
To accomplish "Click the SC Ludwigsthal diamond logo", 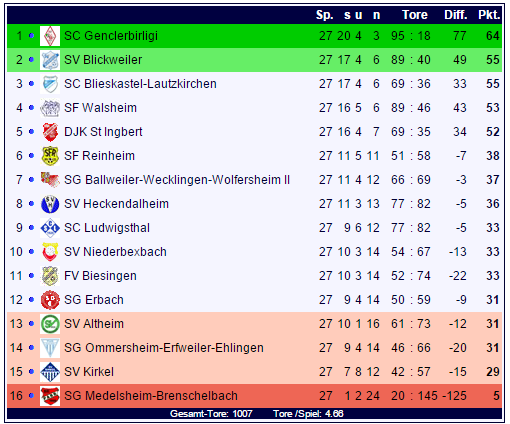I will 50,228.
